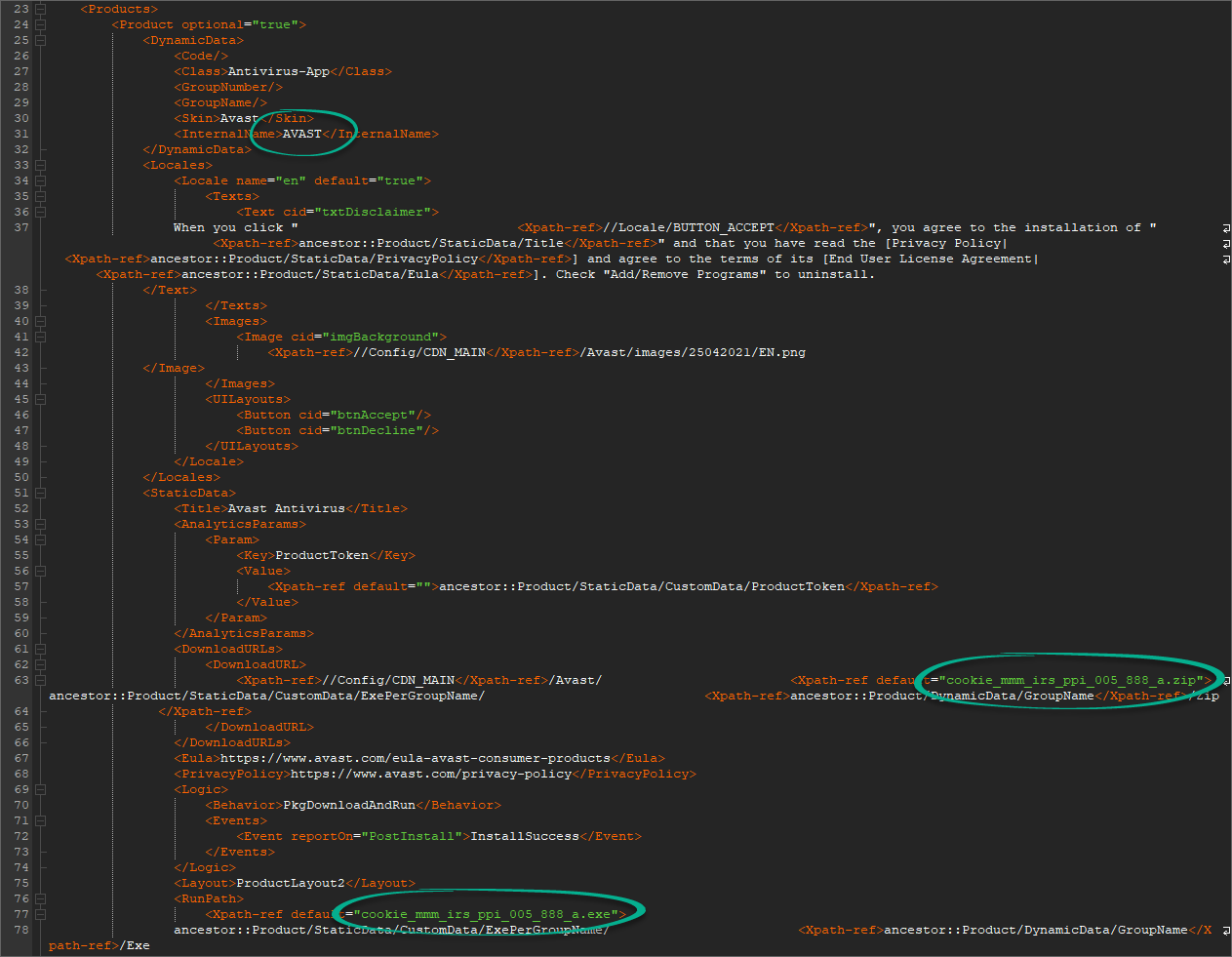Click line number 37 in the gutter

point(21,227)
